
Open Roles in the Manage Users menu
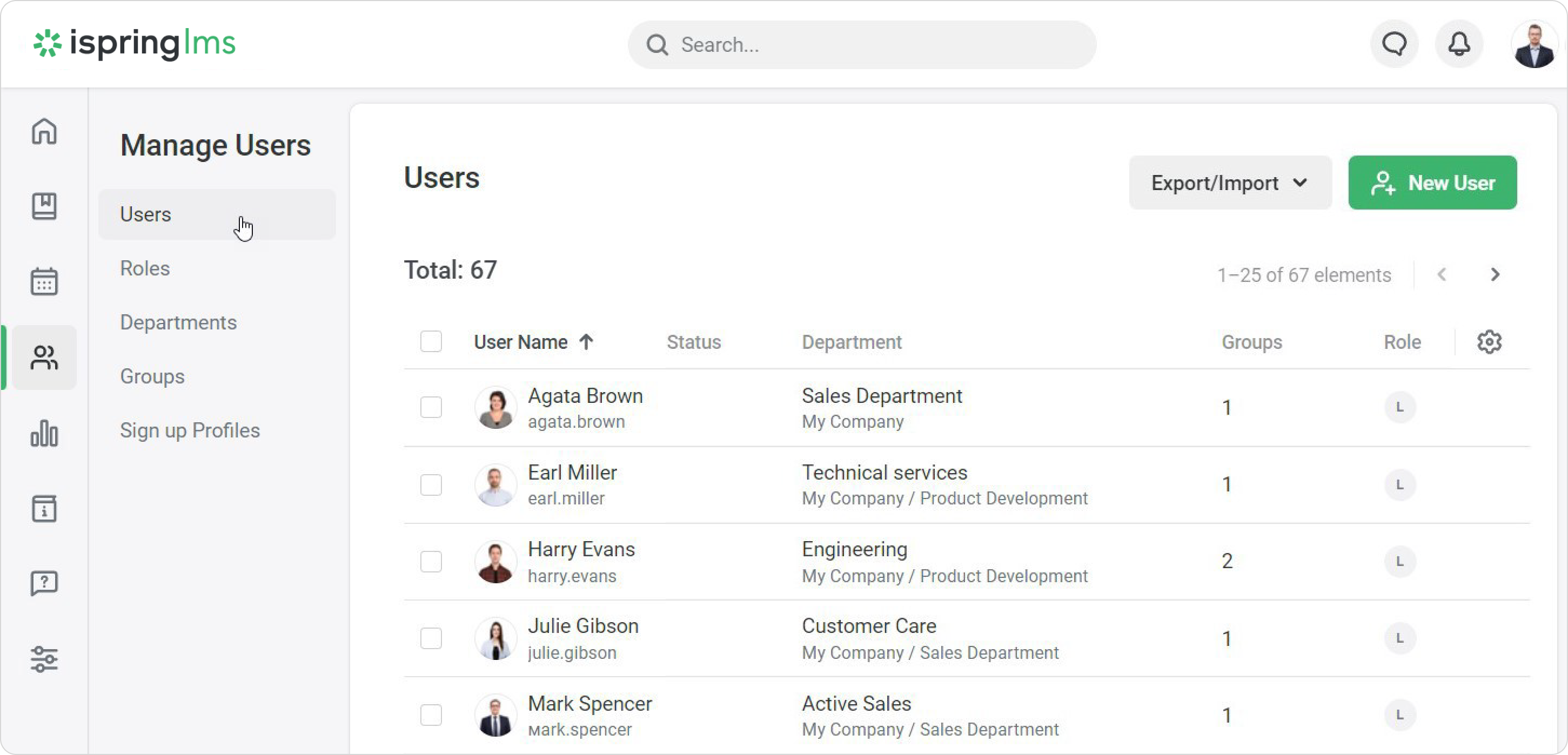click(x=145, y=268)
